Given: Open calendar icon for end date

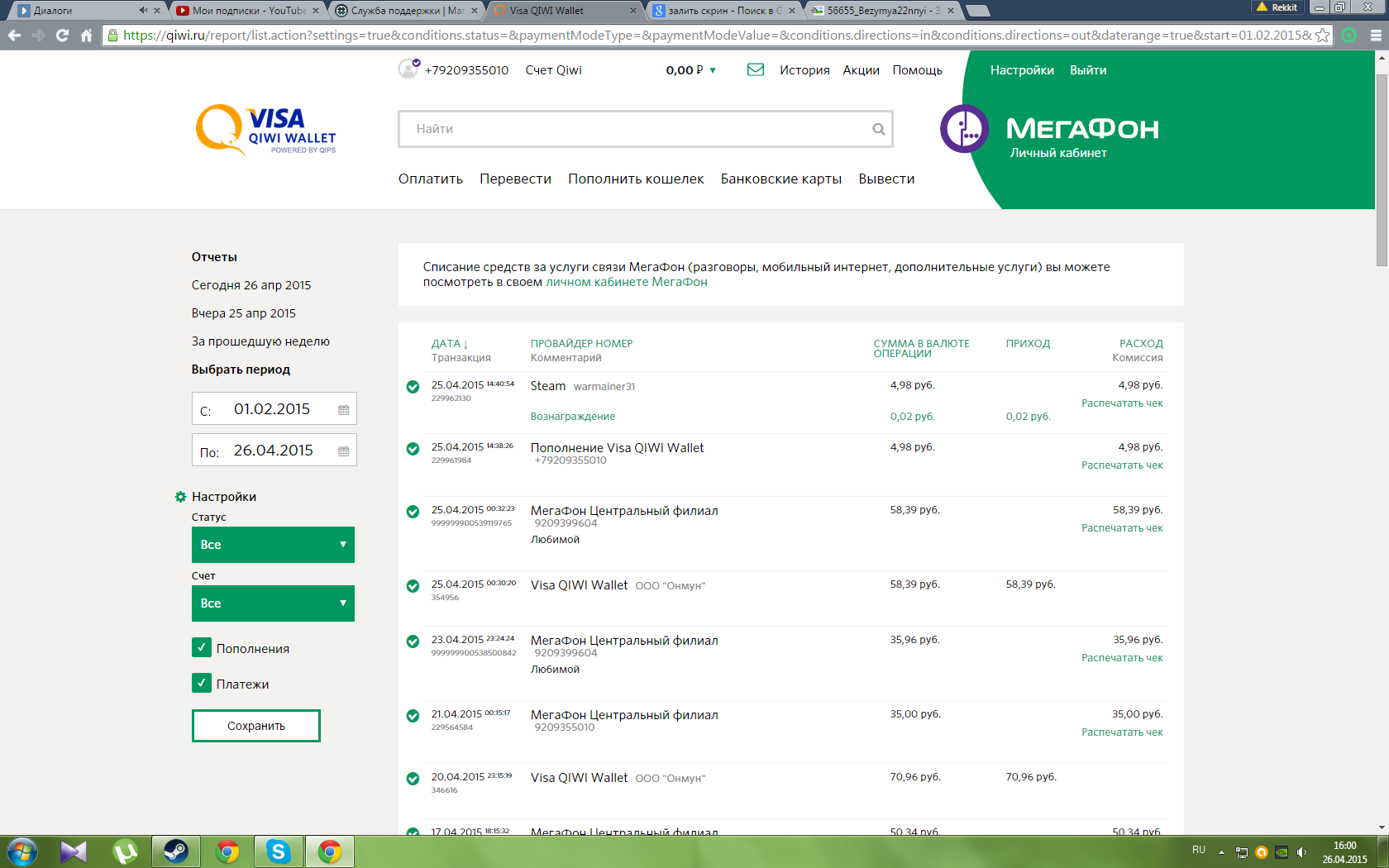Looking at the screenshot, I should click(x=344, y=451).
